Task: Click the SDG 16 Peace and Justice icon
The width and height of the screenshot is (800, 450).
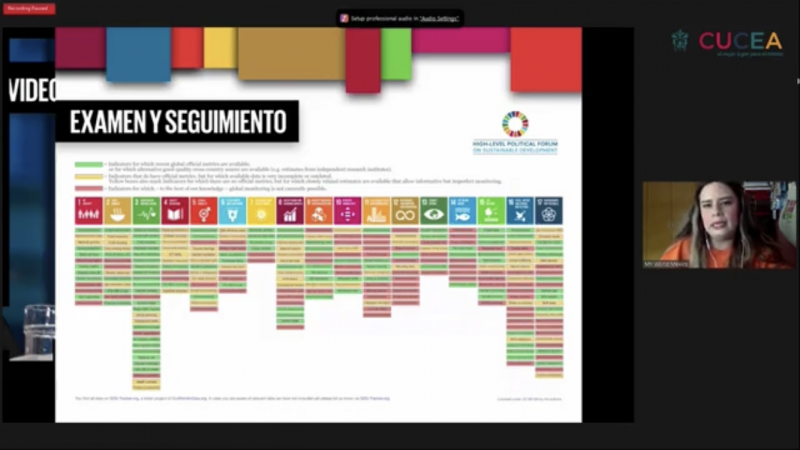Action: (520, 210)
